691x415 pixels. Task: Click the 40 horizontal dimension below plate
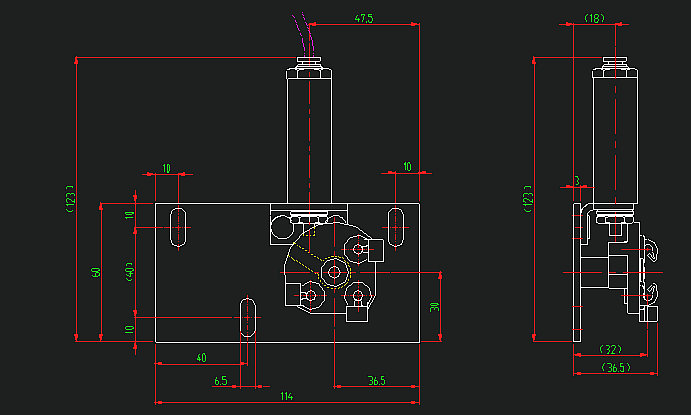(201, 358)
